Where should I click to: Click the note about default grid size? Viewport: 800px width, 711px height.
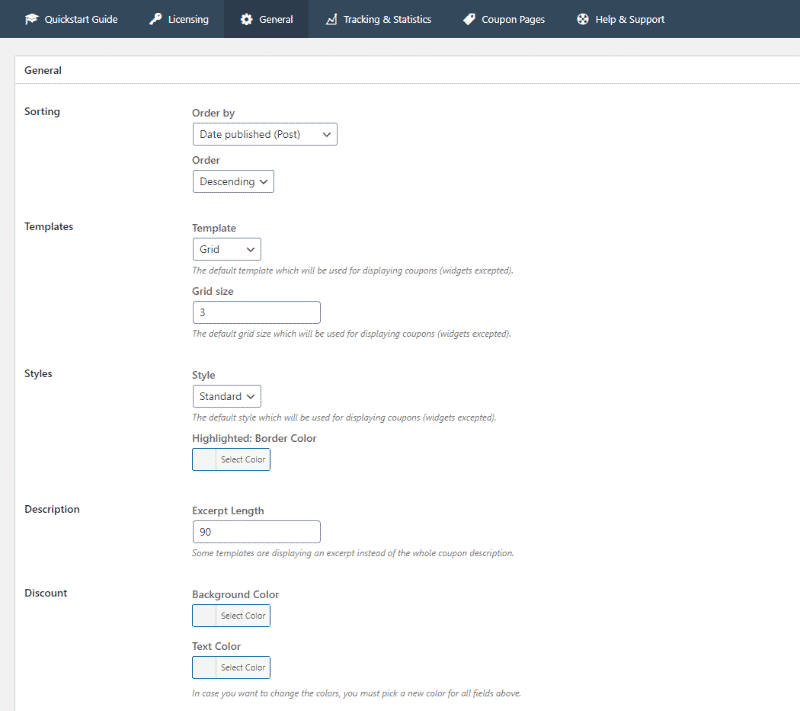click(352, 334)
